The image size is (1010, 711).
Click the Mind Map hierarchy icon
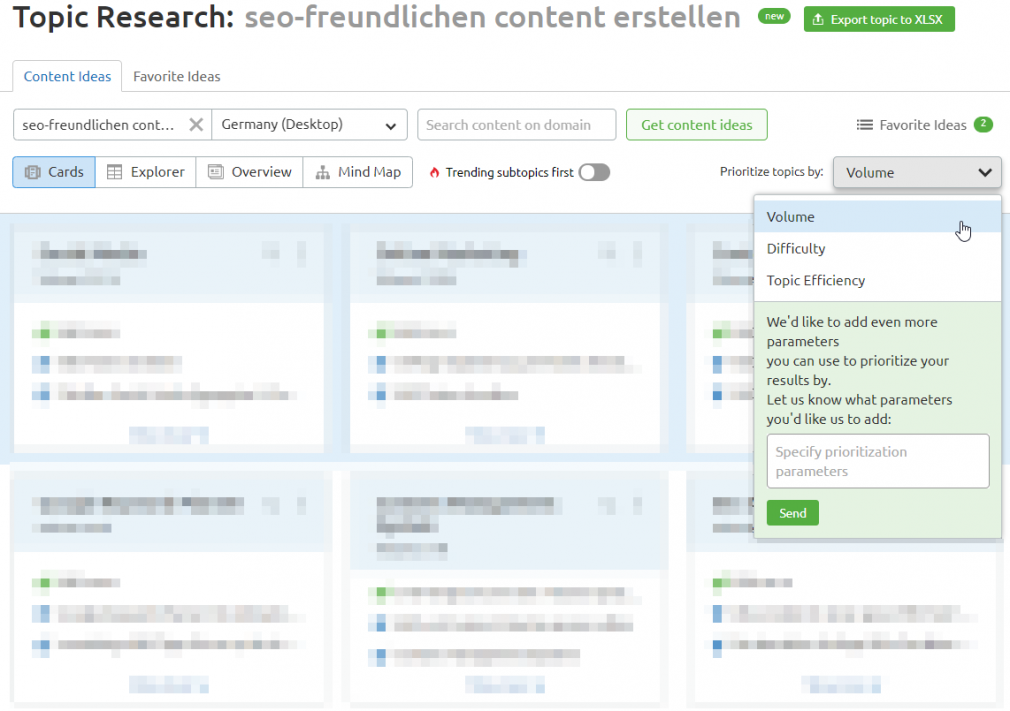coord(322,172)
